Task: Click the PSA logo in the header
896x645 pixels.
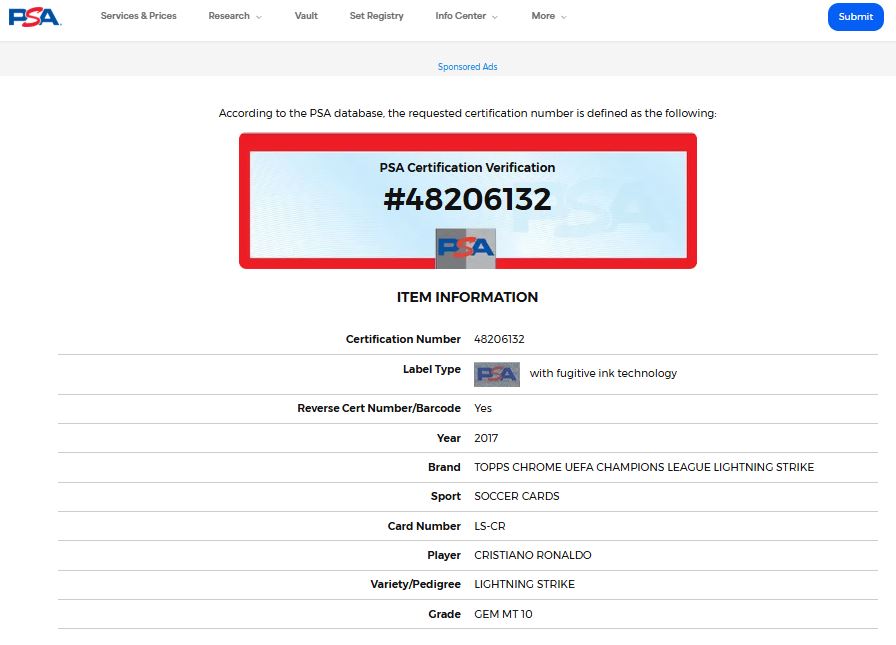Action: (35, 17)
